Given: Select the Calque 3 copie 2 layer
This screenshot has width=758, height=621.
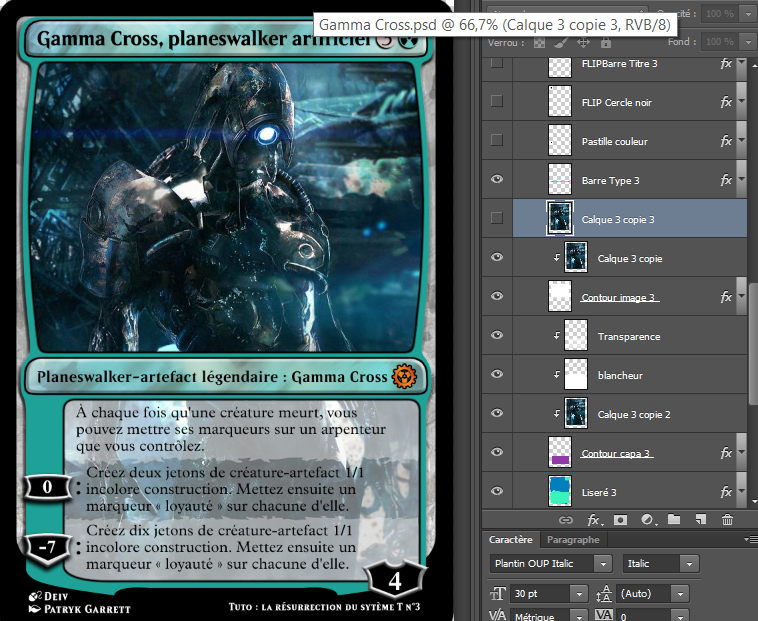Looking at the screenshot, I should point(634,415).
